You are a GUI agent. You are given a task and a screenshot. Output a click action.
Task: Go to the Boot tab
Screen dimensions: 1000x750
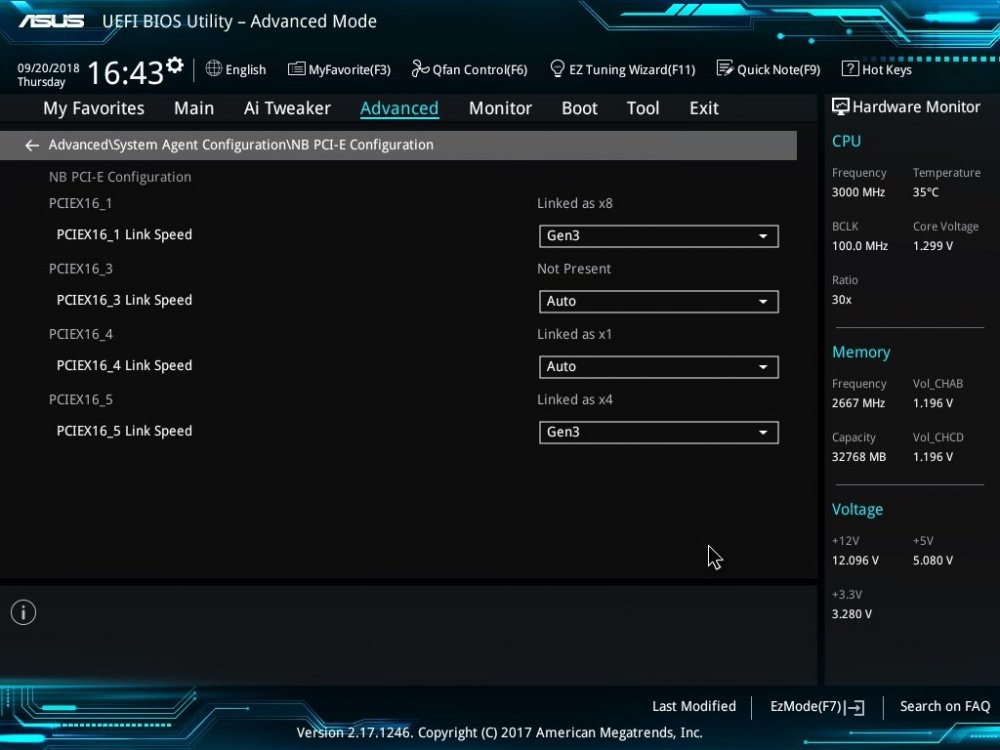pos(579,108)
